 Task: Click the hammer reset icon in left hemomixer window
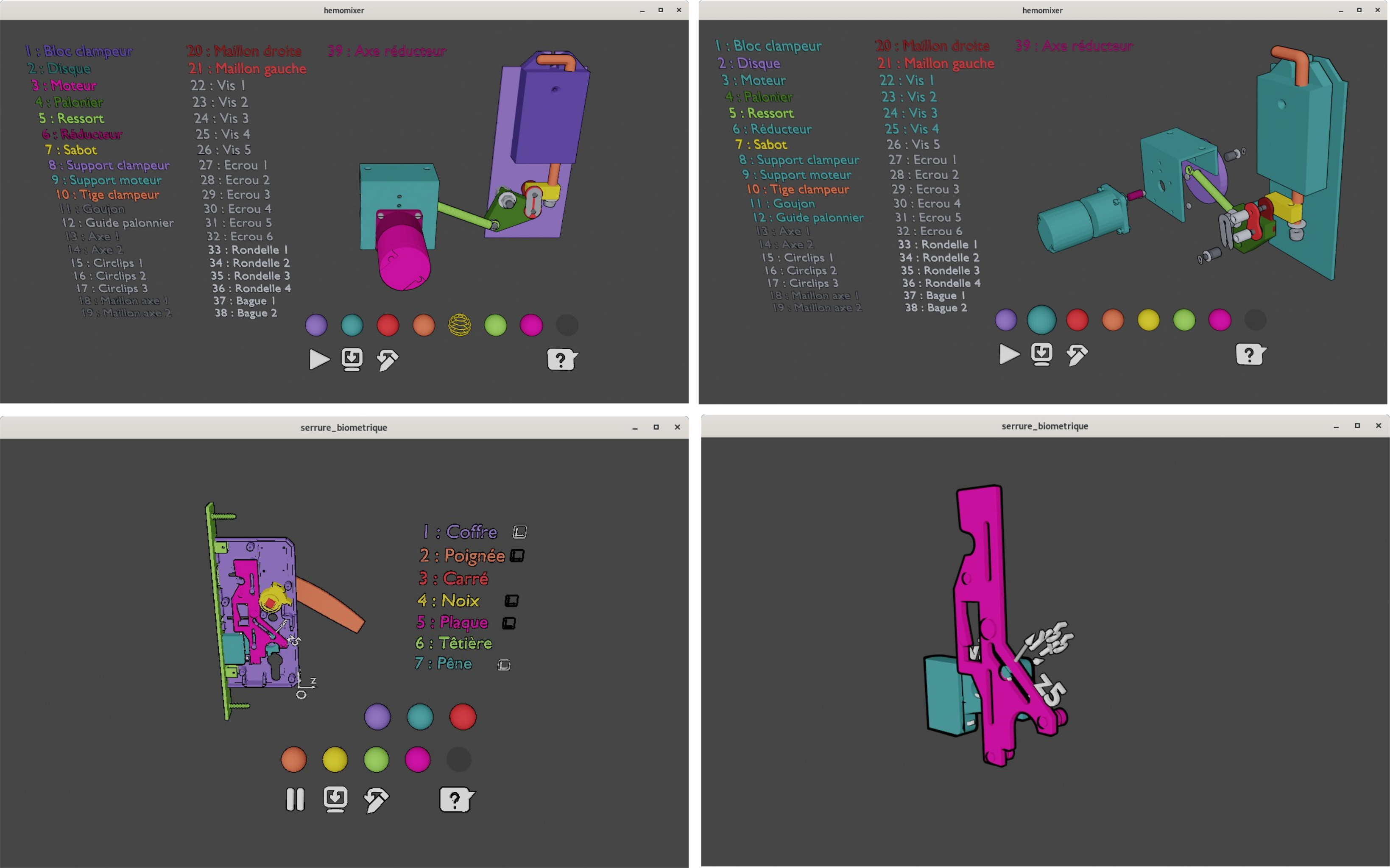[387, 360]
